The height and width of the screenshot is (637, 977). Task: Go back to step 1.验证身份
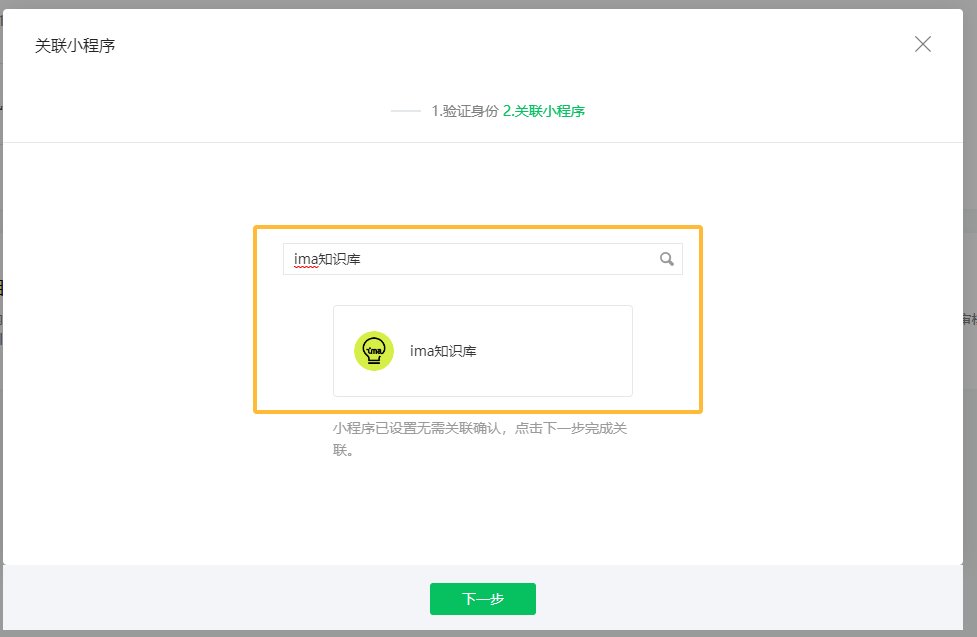tap(464, 111)
